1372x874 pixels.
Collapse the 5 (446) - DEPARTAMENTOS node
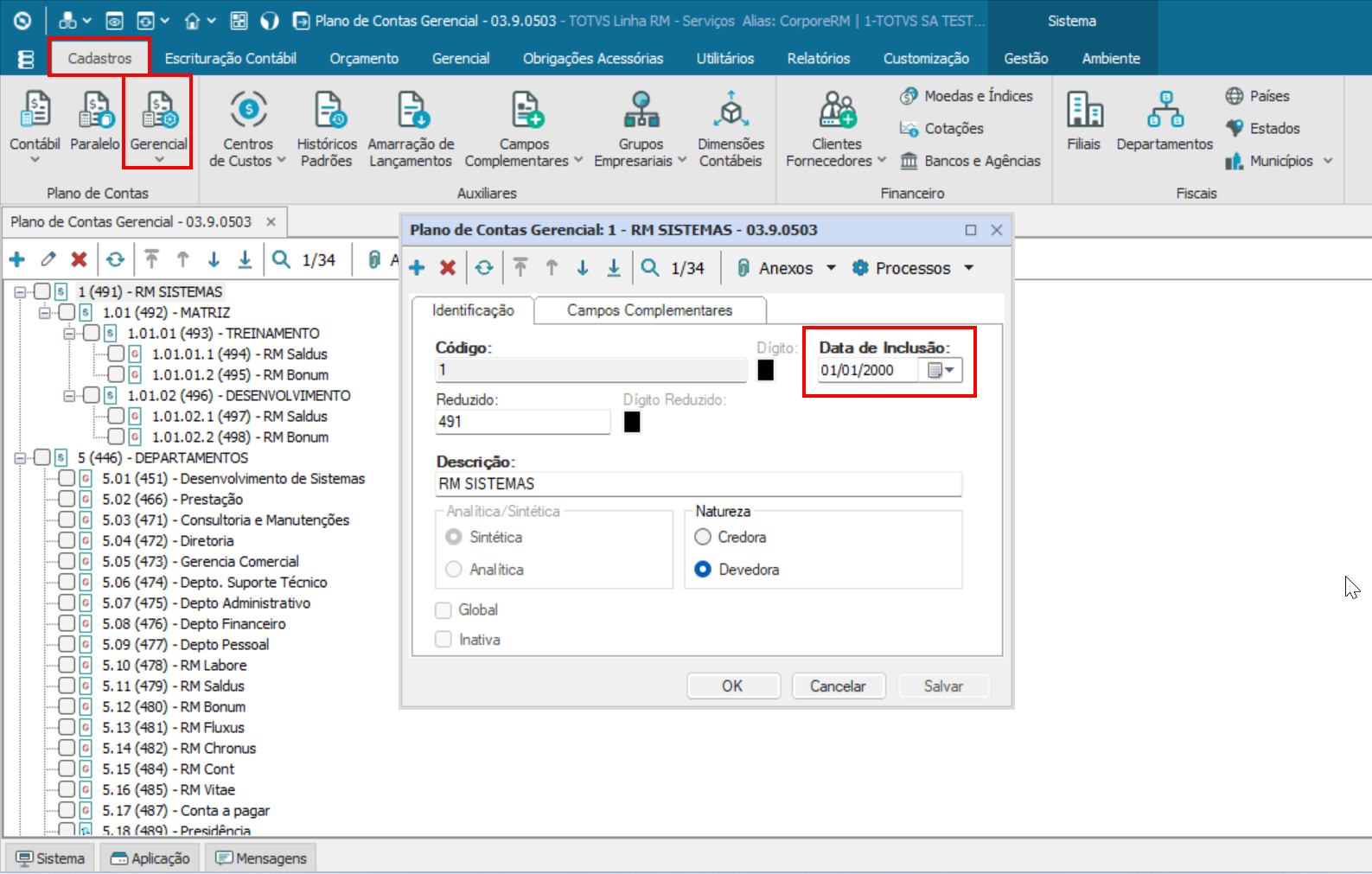(19, 458)
